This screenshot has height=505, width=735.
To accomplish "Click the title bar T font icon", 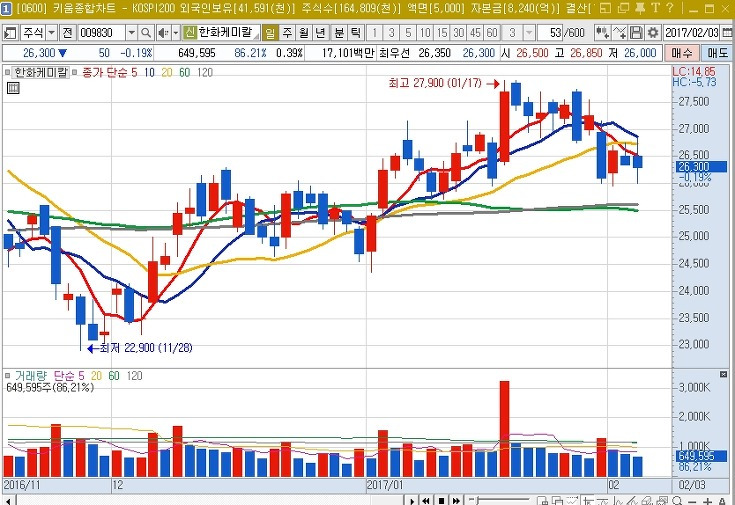I will pyautogui.click(x=655, y=8).
